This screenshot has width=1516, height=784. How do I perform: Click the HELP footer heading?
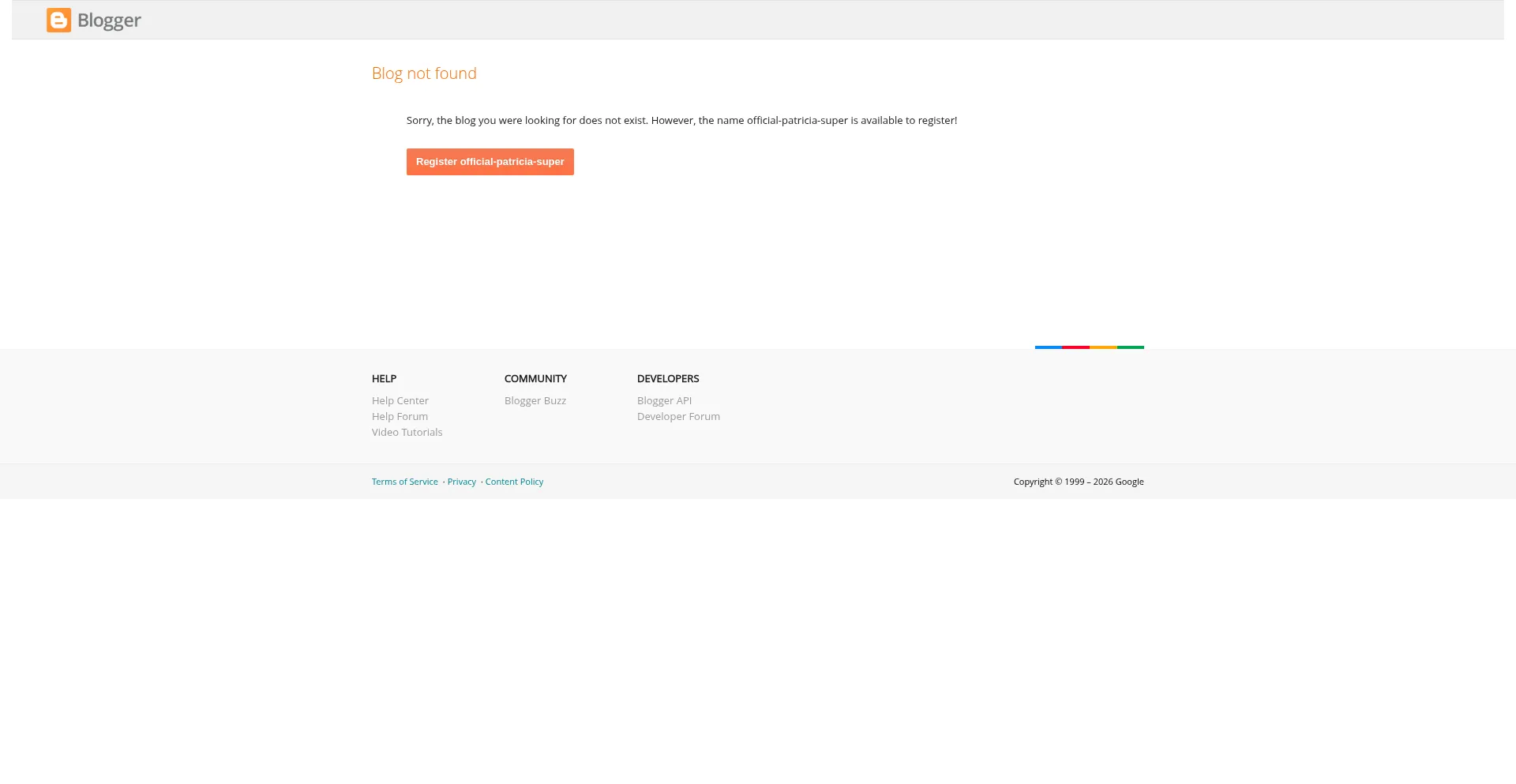(x=384, y=379)
